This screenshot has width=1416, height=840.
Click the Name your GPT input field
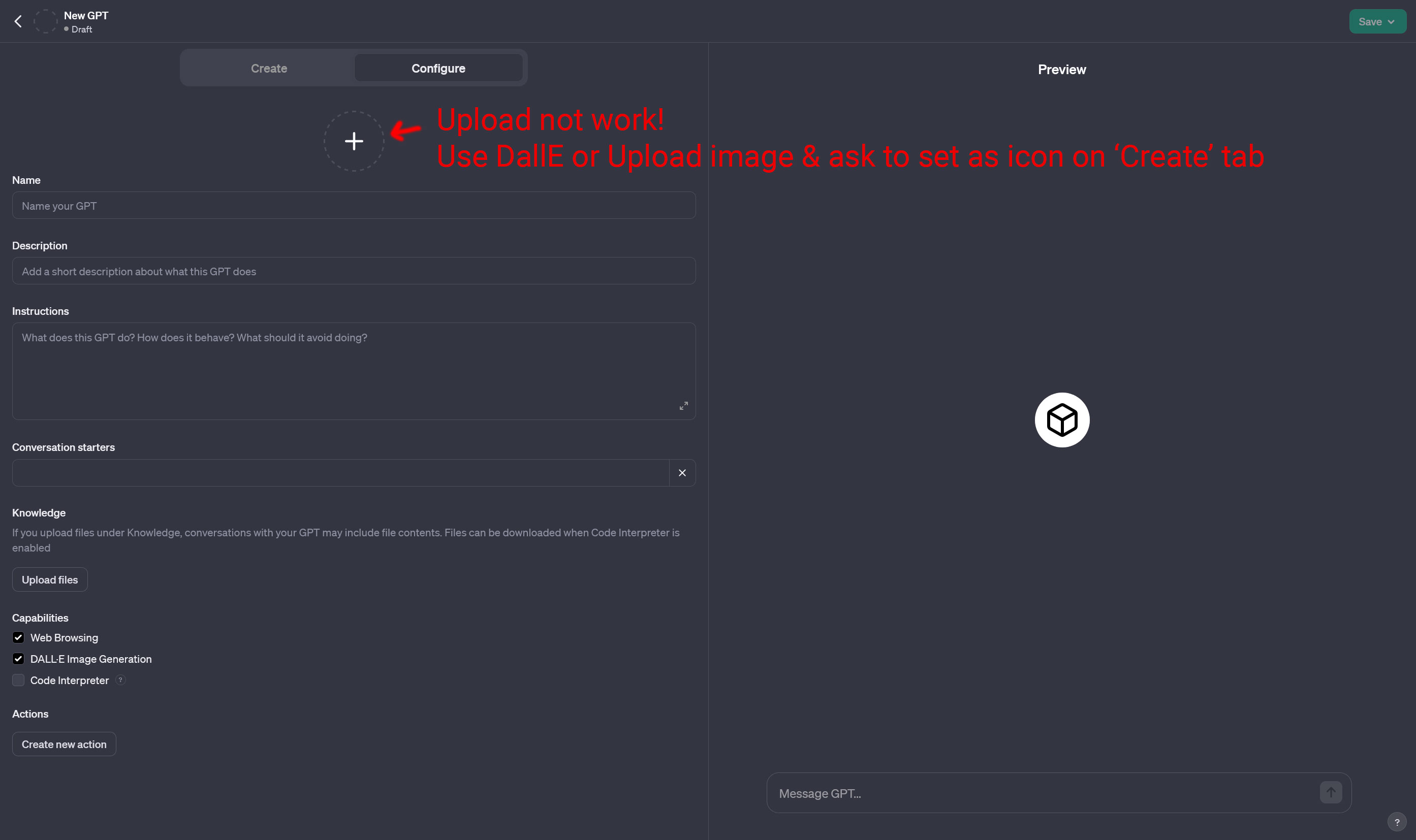click(353, 206)
